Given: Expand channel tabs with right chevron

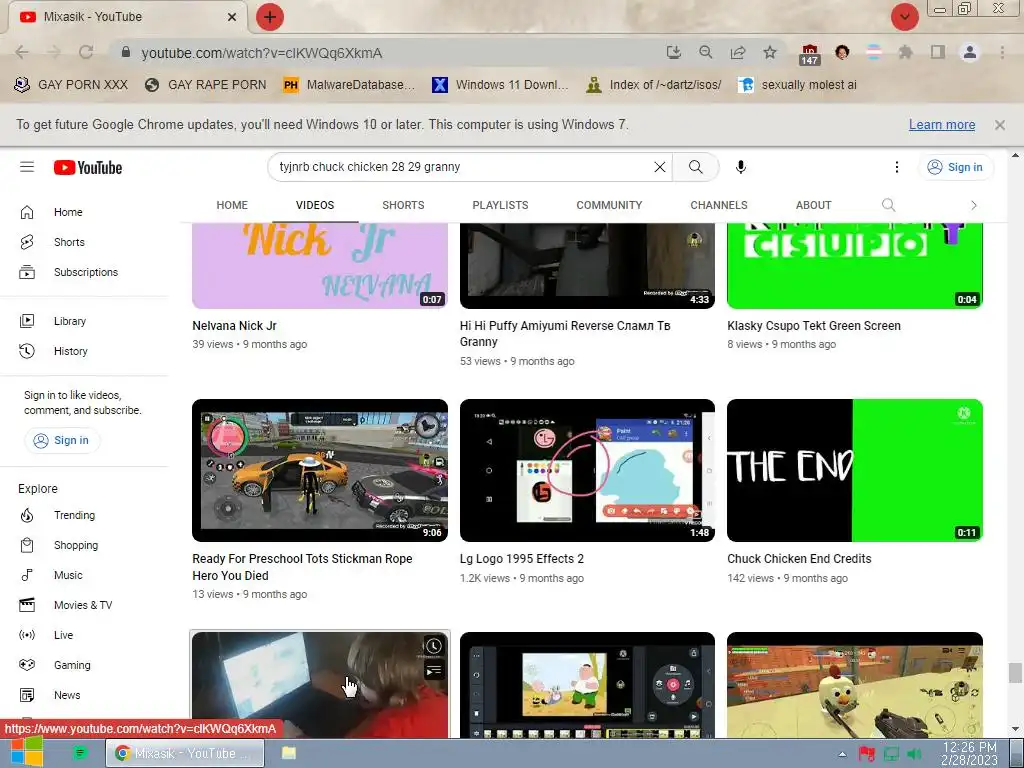Looking at the screenshot, I should [974, 205].
